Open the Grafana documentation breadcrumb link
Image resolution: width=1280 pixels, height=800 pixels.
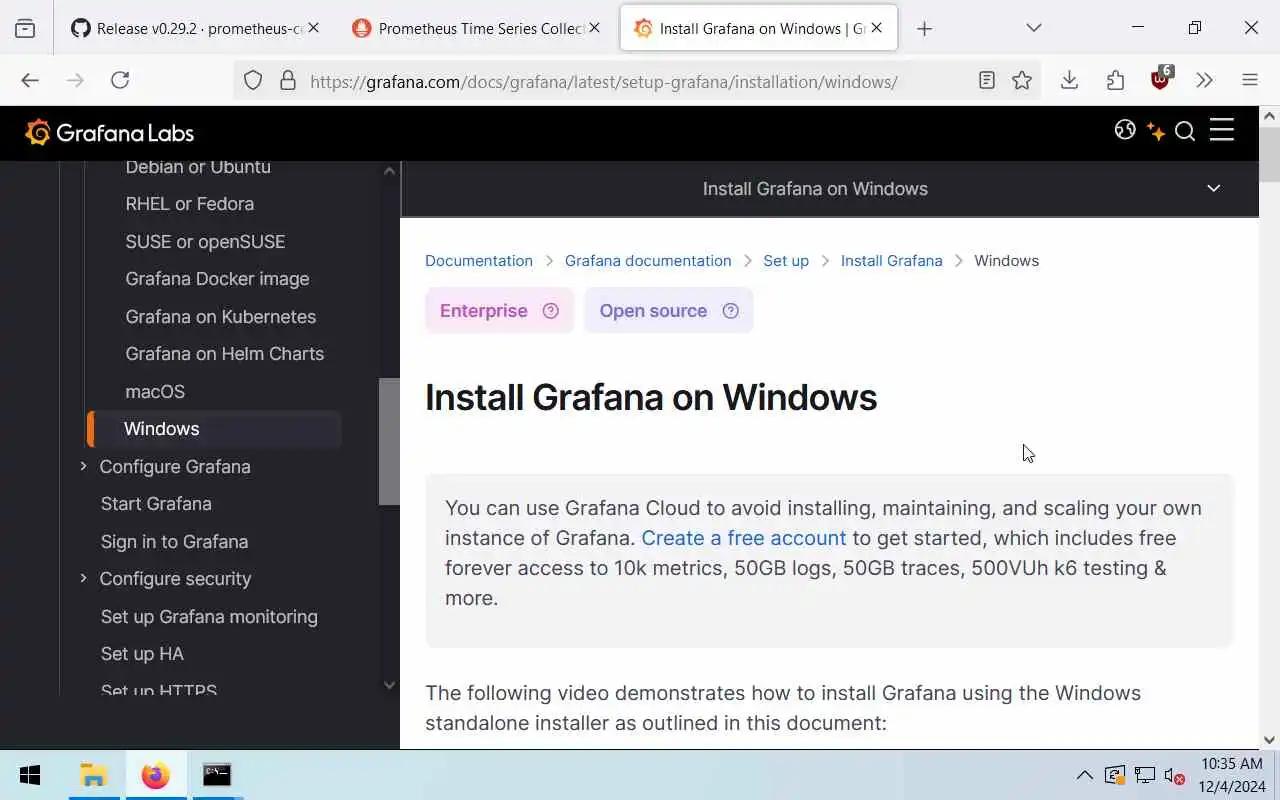coord(648,261)
